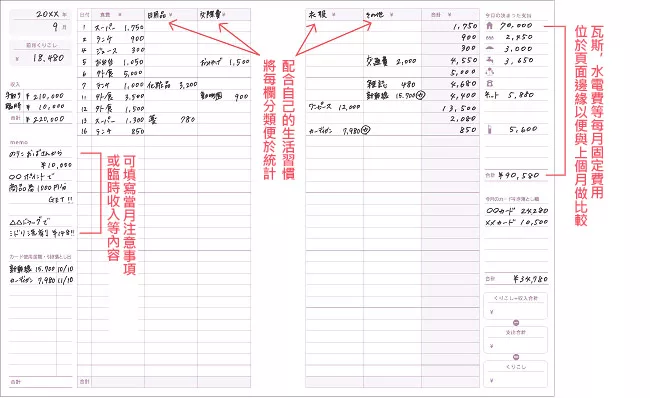Click the circled mark next to 7,980

pyautogui.click(x=366, y=130)
